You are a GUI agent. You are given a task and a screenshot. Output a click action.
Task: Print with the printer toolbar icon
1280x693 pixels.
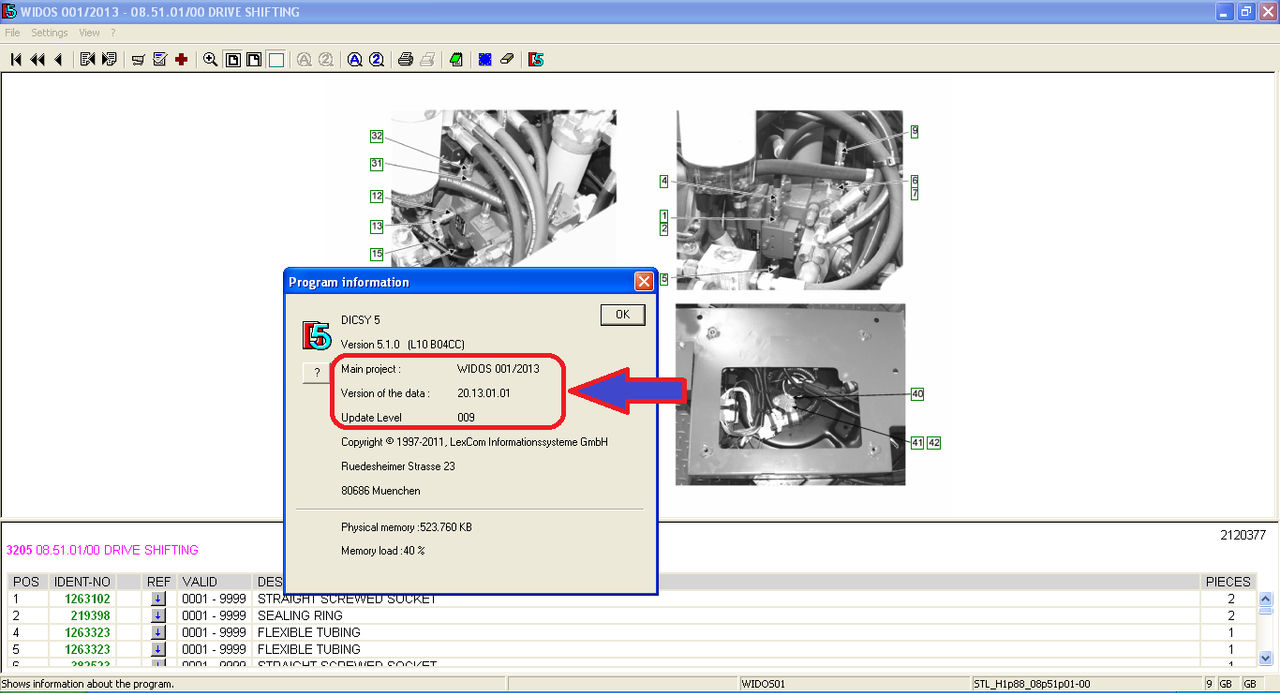point(405,60)
